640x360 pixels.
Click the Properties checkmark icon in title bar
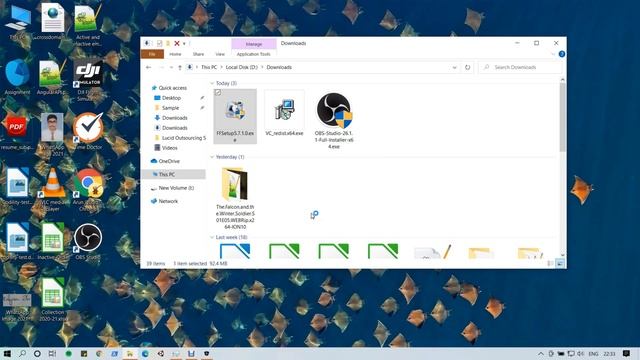click(160, 43)
